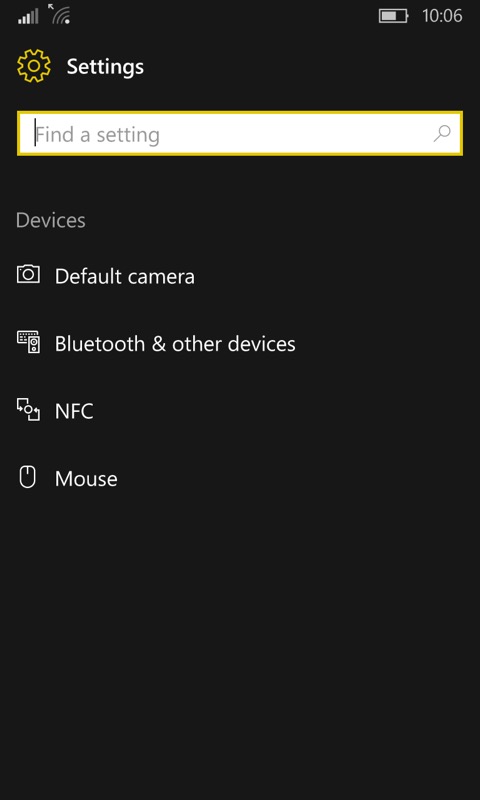The width and height of the screenshot is (480, 800).
Task: Click the battery indicator icon
Action: point(393,16)
